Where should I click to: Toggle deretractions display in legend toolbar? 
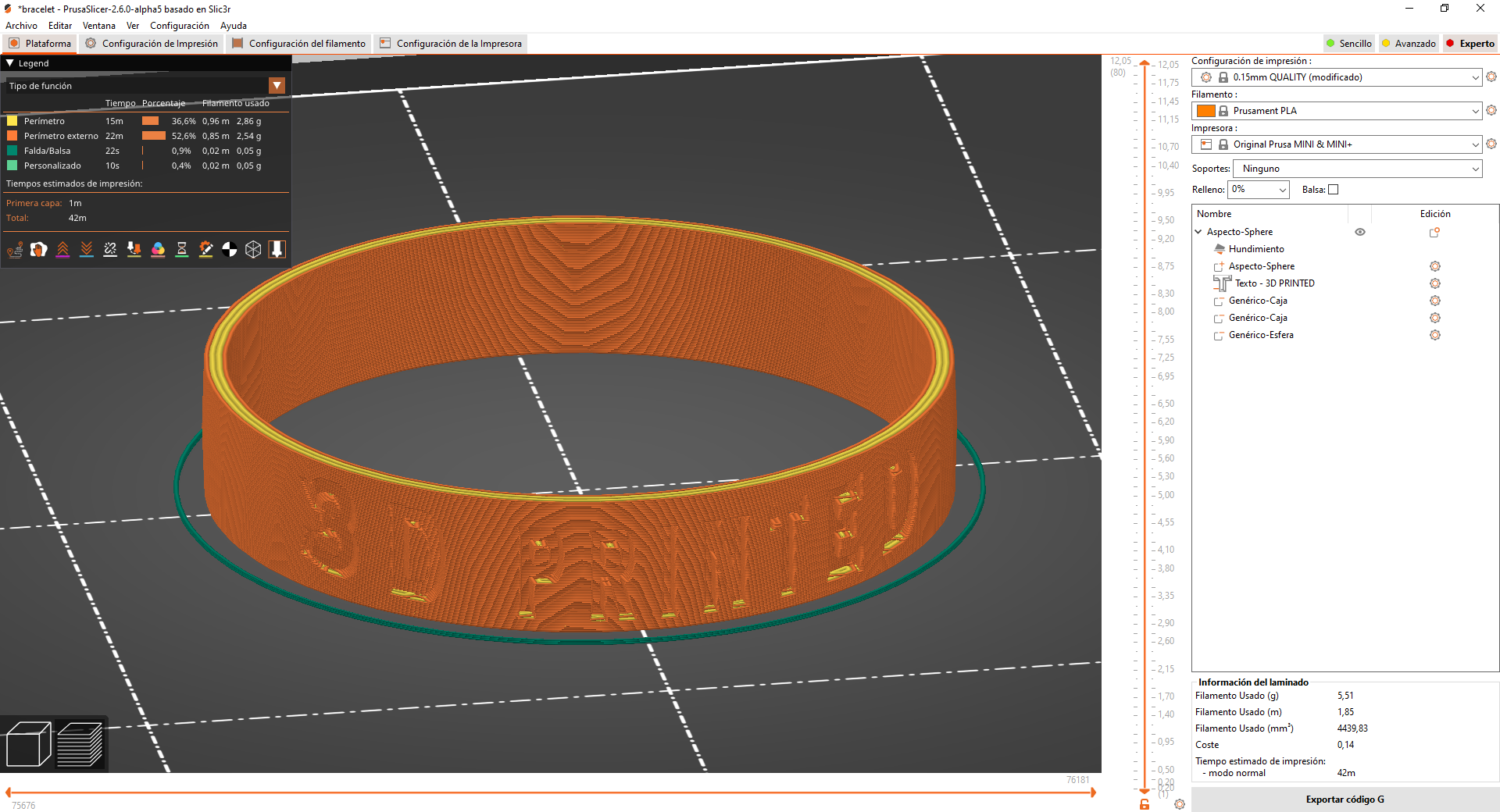click(x=87, y=249)
